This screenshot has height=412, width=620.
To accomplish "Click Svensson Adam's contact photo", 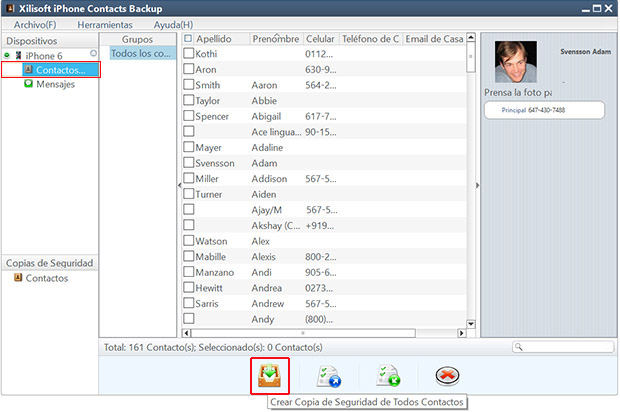I will [516, 62].
